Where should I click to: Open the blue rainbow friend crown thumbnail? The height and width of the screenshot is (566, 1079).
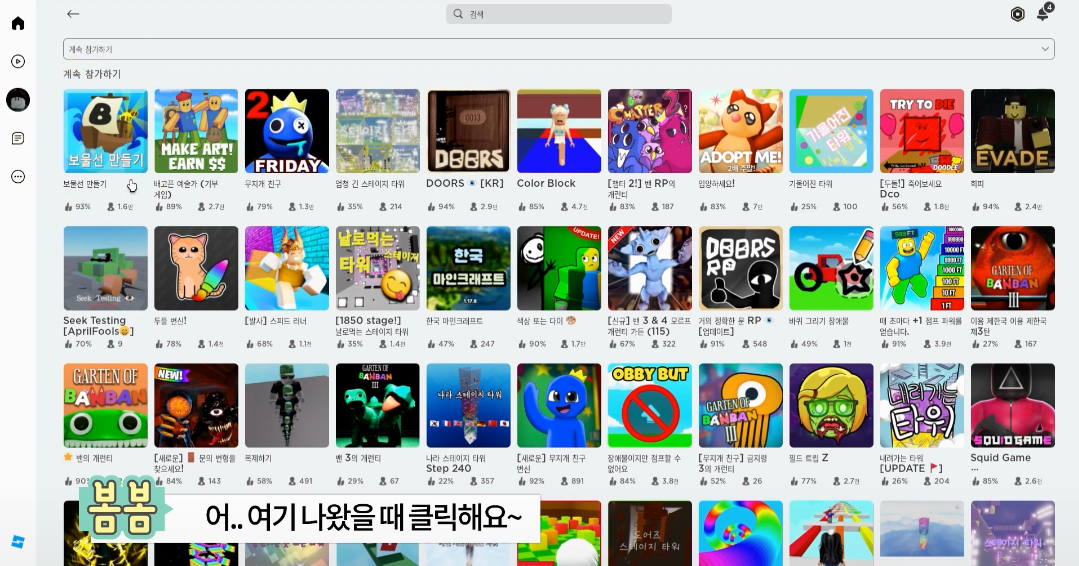pos(559,406)
